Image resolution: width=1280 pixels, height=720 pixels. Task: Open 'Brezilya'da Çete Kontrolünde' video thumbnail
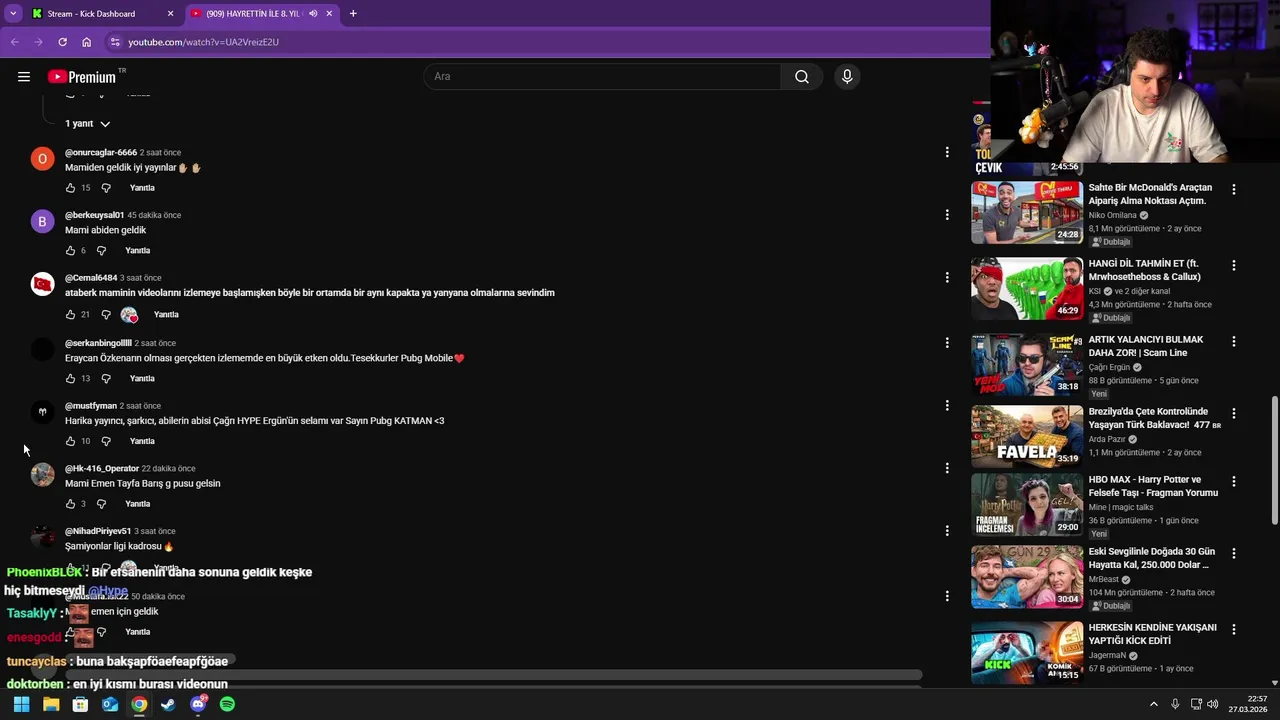(x=1027, y=436)
